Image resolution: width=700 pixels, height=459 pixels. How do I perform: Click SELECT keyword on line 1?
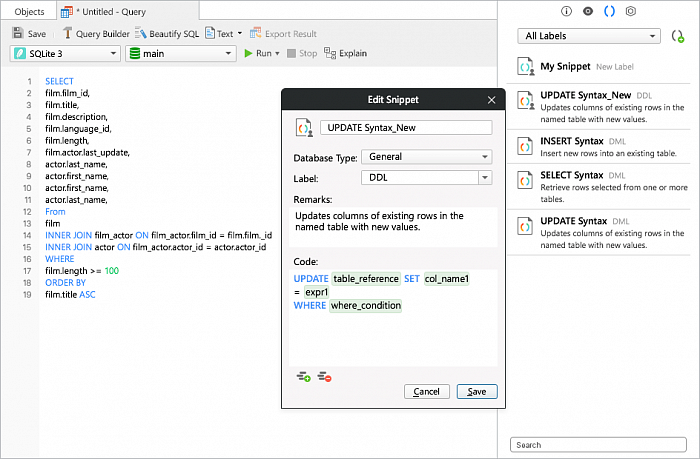pyautogui.click(x=59, y=81)
